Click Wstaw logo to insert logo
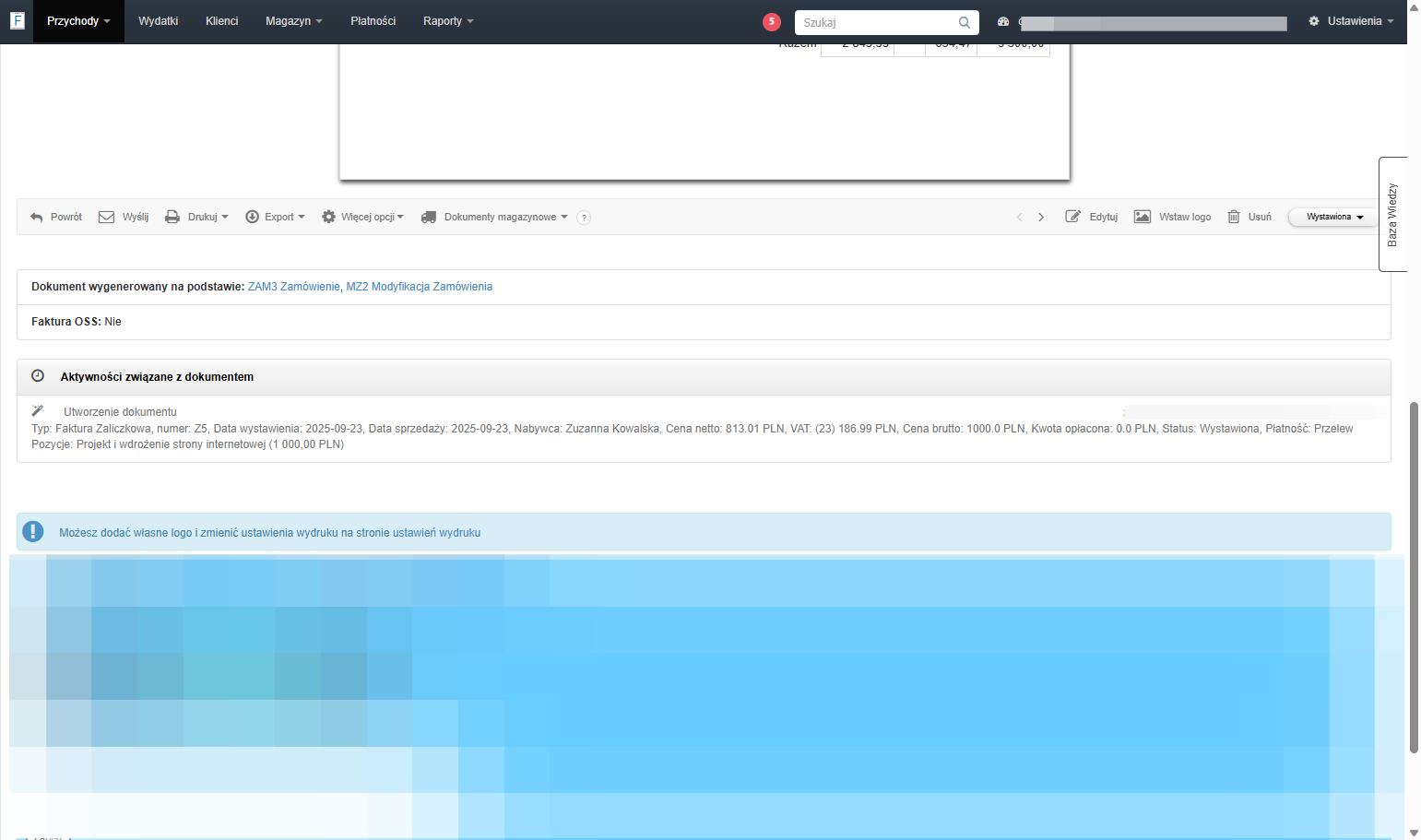The image size is (1421, 840). (x=1172, y=217)
